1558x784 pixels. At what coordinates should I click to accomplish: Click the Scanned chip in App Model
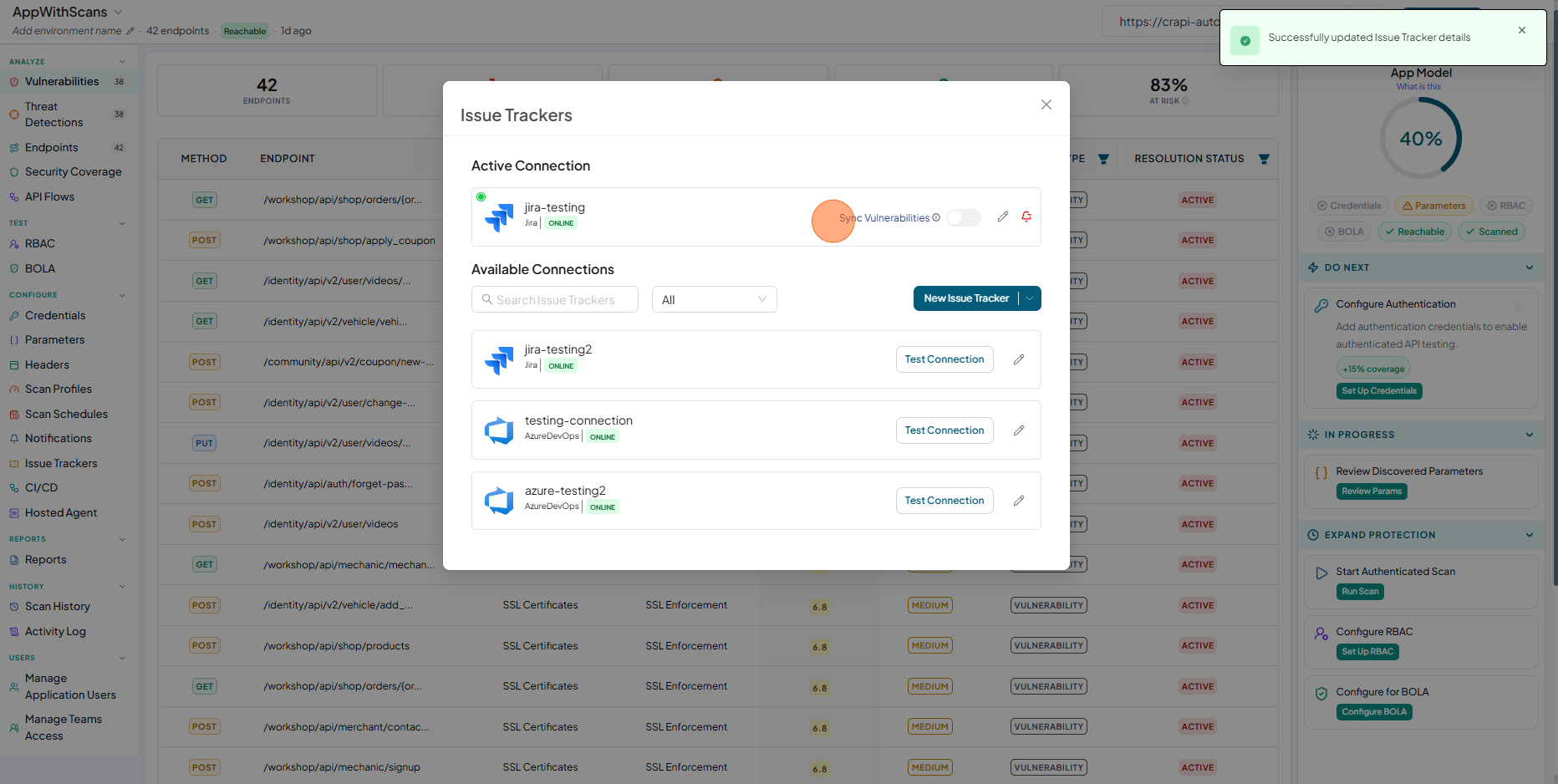(1492, 232)
